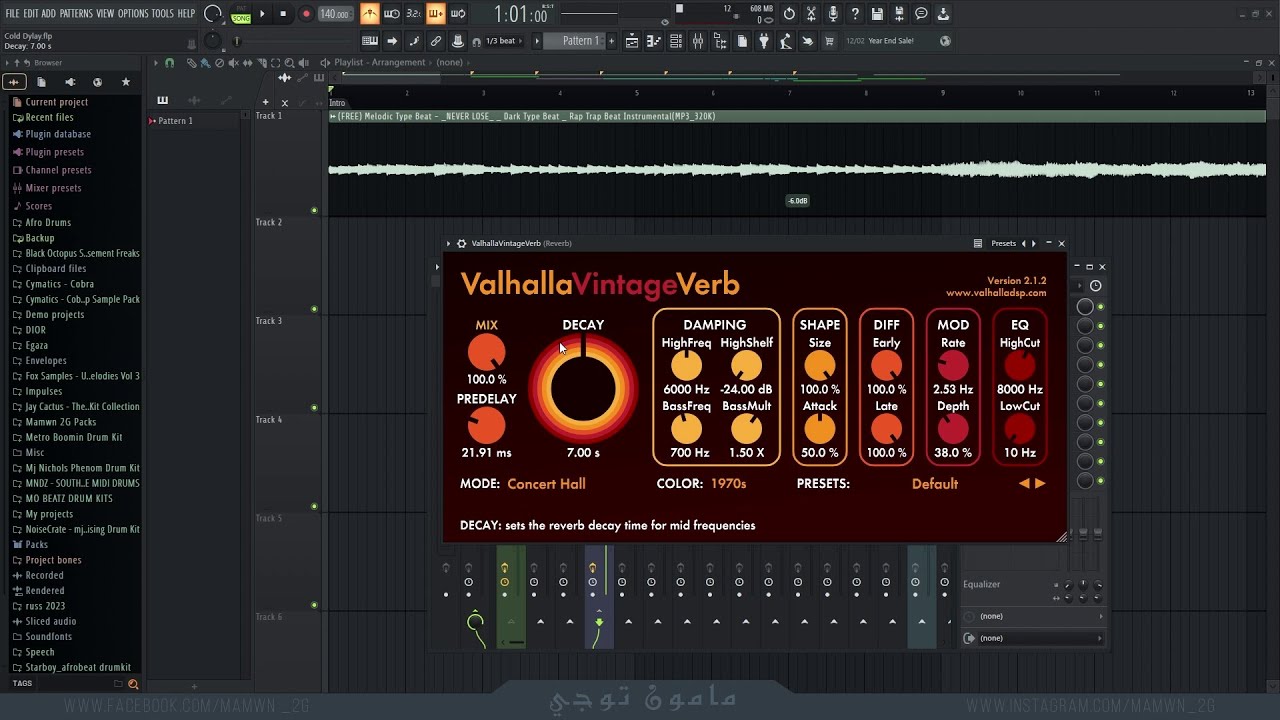Click the plugin gear settings icon
Screen dimensions: 1280x720
click(461, 243)
